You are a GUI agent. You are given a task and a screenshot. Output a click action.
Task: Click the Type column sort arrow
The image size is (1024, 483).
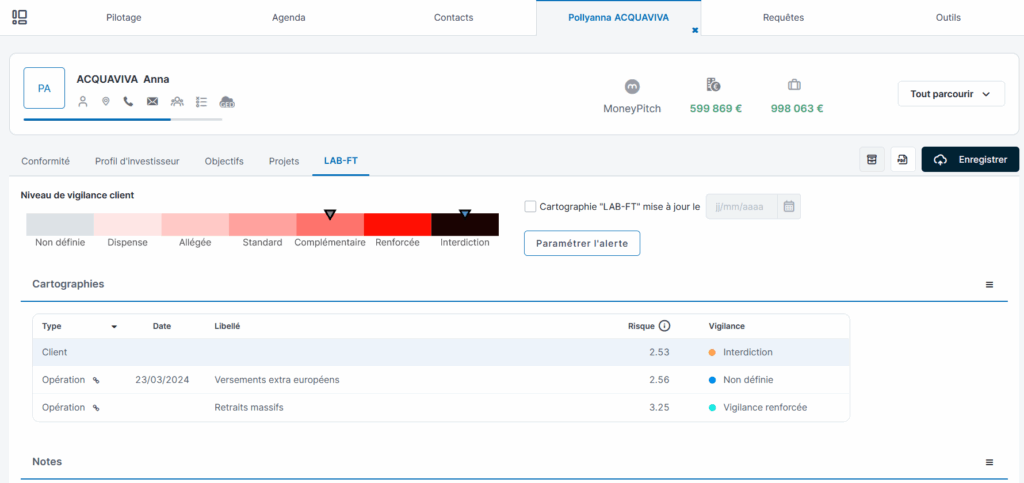pyautogui.click(x=114, y=327)
